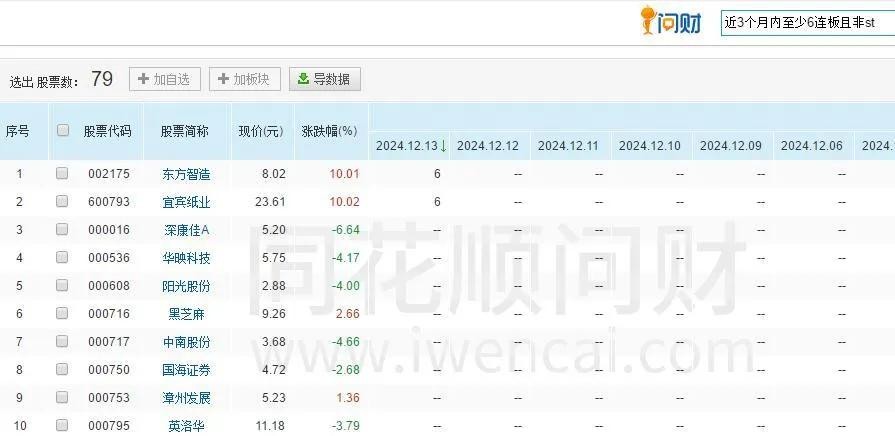Check the box for stock 002175

point(63,174)
